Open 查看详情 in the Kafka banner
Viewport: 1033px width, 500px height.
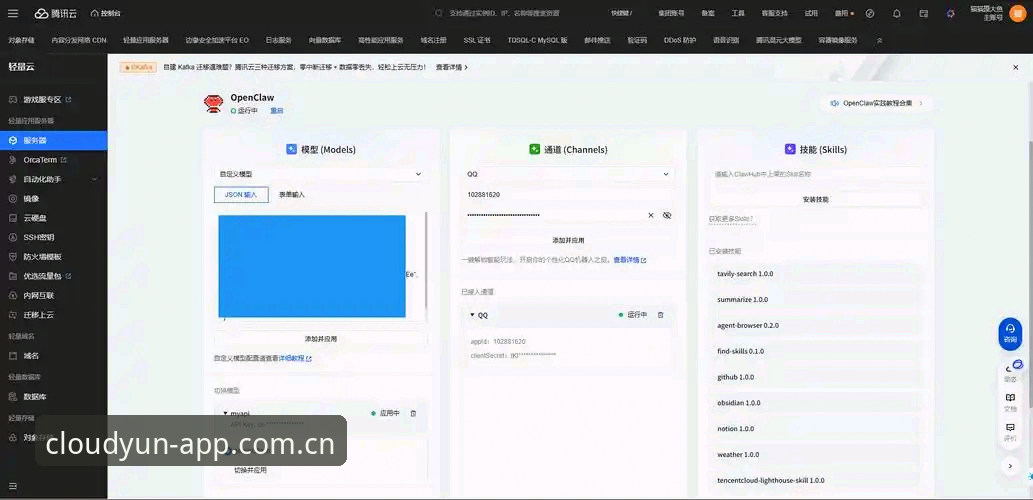click(x=452, y=67)
